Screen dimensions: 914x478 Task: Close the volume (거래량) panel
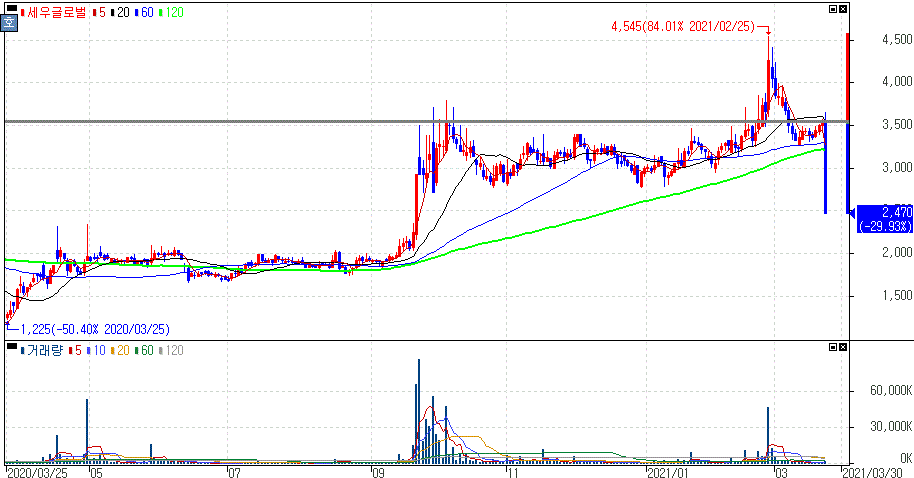[x=843, y=347]
